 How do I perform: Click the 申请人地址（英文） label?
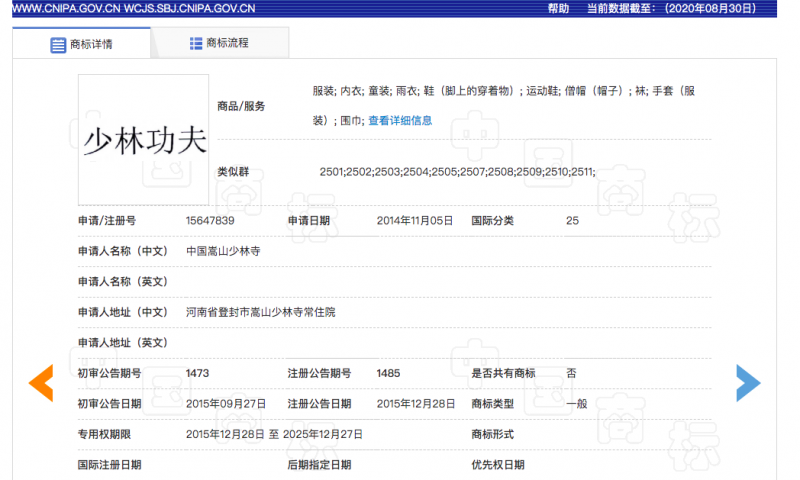click(123, 343)
